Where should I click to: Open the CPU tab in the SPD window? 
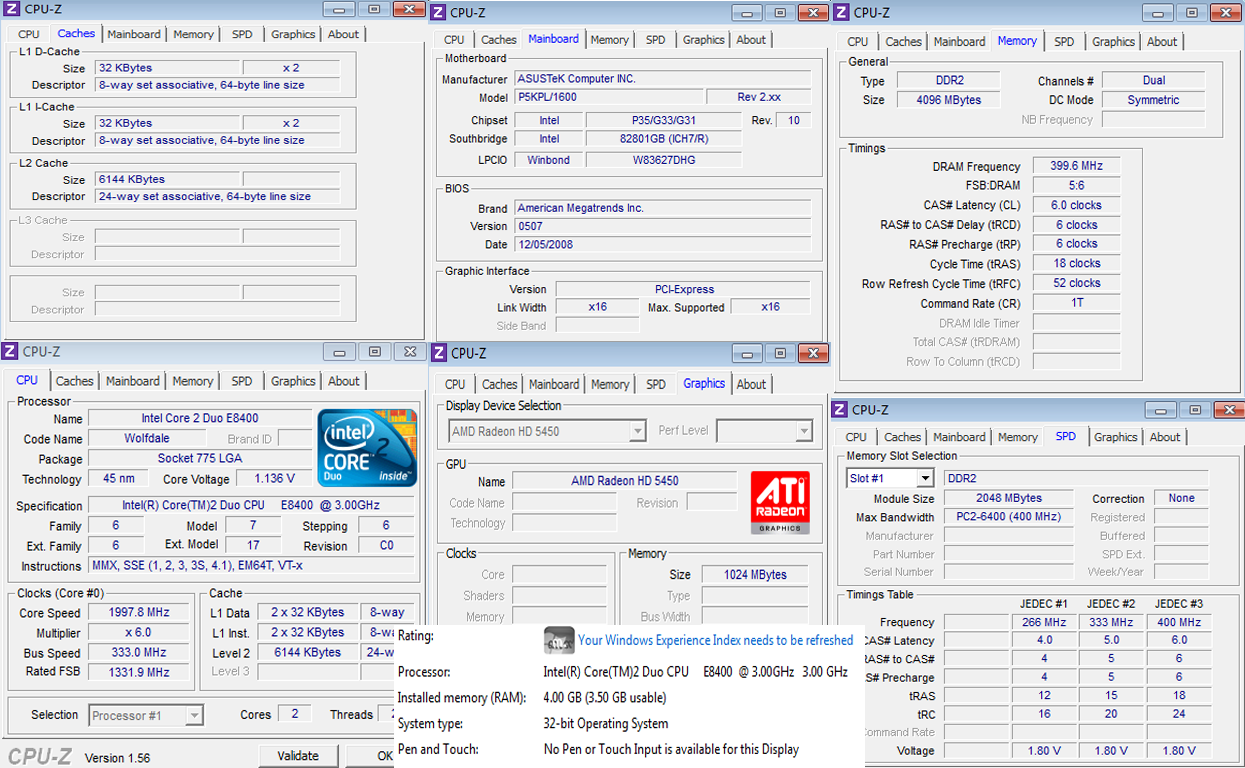pyautogui.click(x=856, y=437)
